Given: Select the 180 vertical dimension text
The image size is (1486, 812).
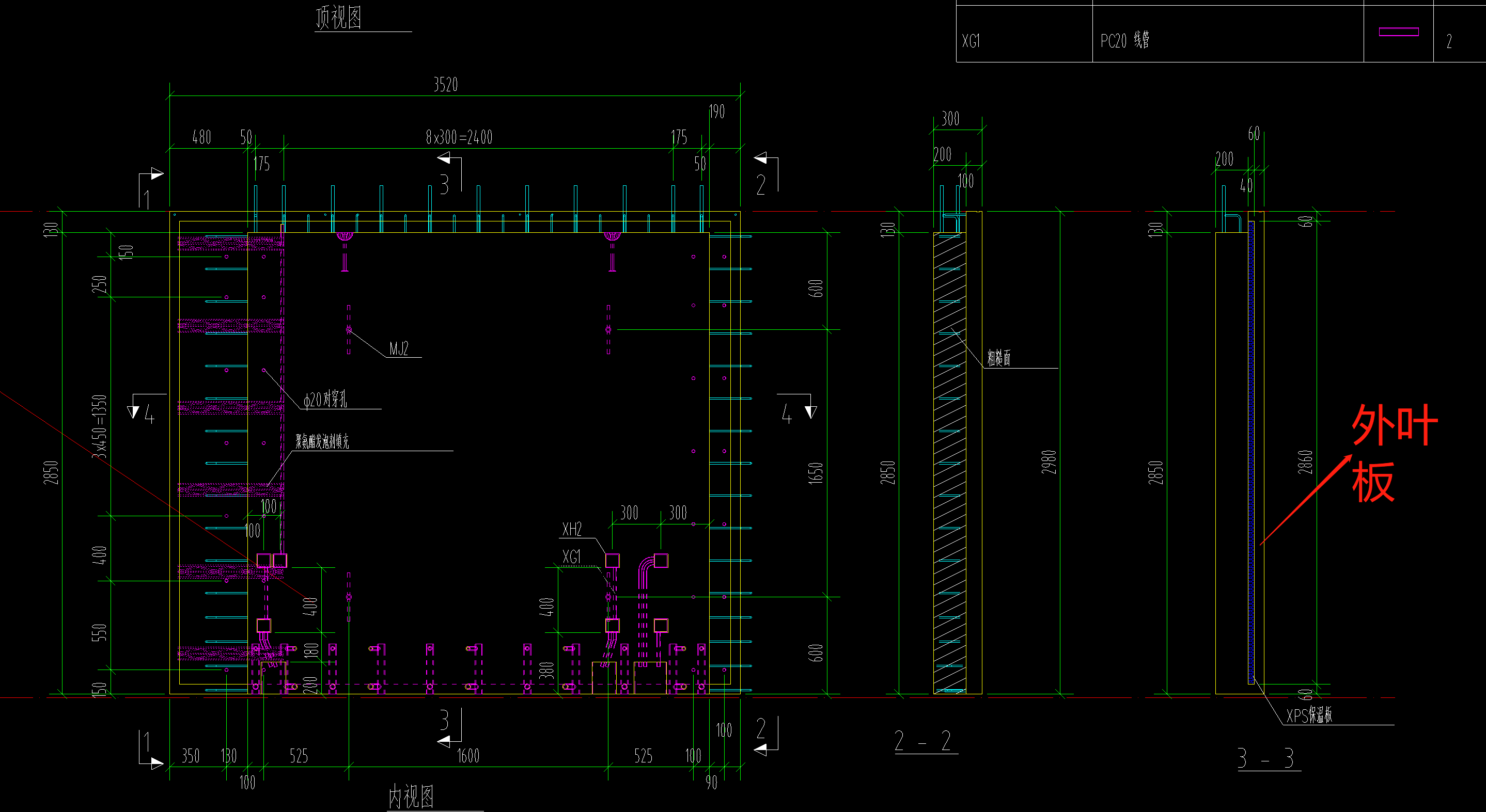Looking at the screenshot, I should click(x=311, y=650).
